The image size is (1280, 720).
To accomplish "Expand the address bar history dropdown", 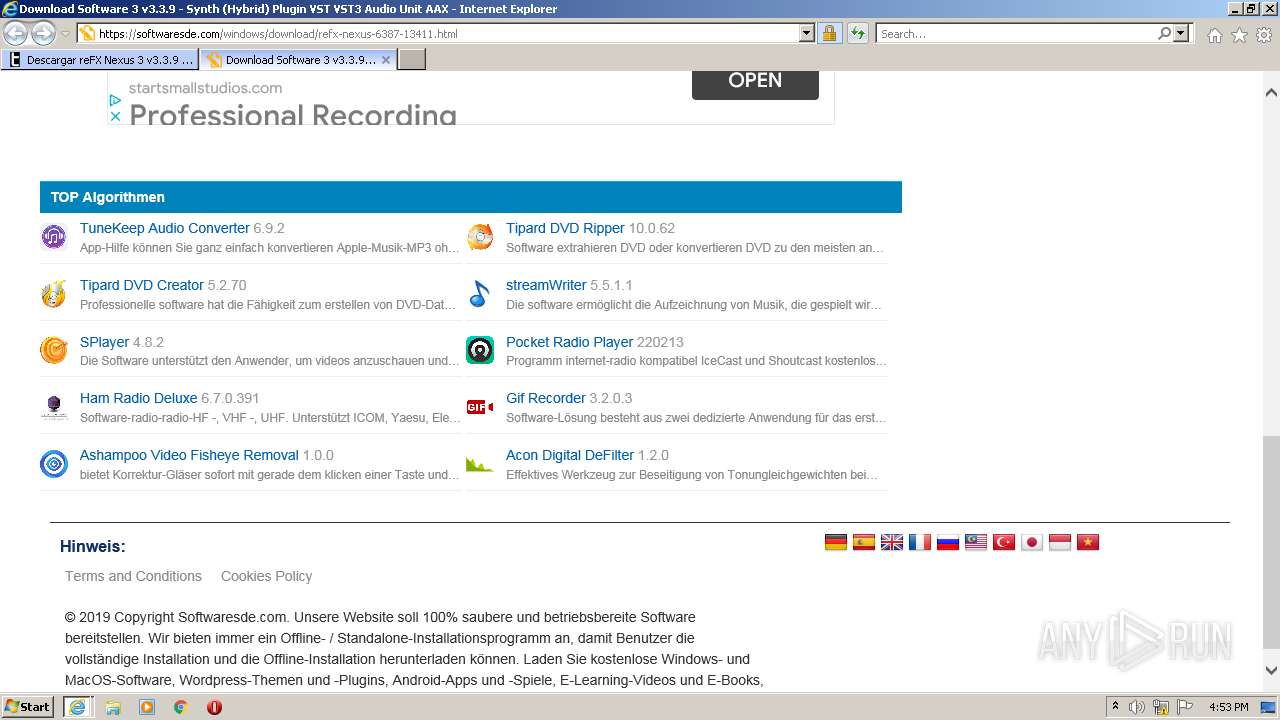I will (807, 33).
